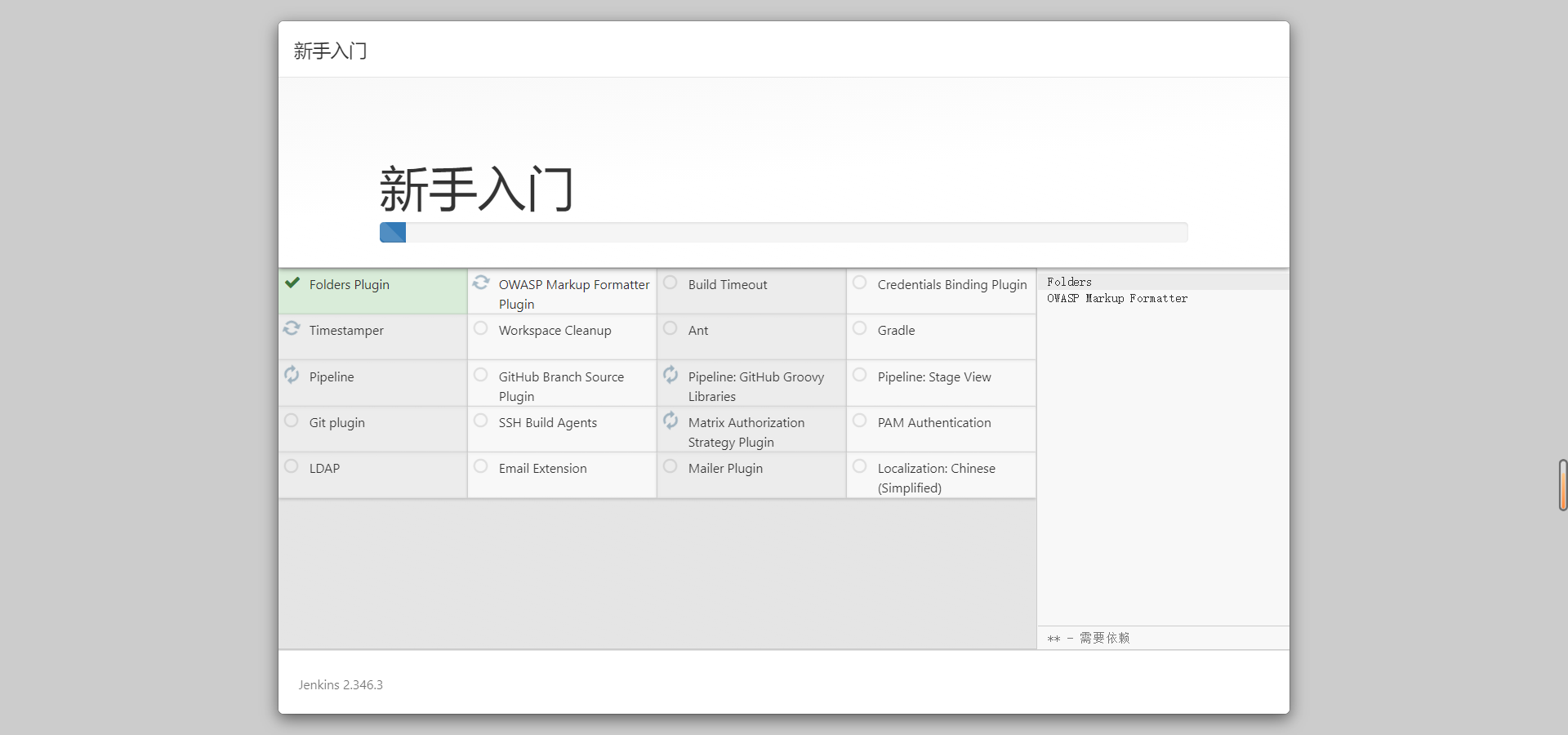Viewport: 1568px width, 735px height.
Task: Select the Mailer Plugin label
Action: (x=726, y=469)
